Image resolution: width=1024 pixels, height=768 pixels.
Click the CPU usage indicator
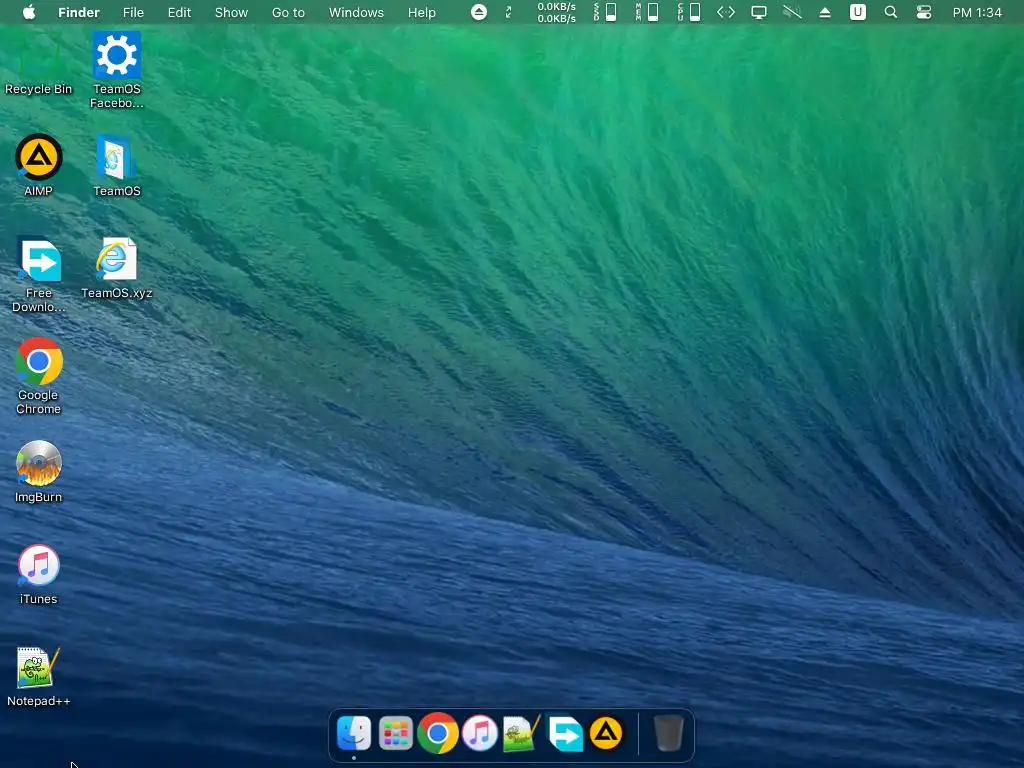click(x=689, y=12)
